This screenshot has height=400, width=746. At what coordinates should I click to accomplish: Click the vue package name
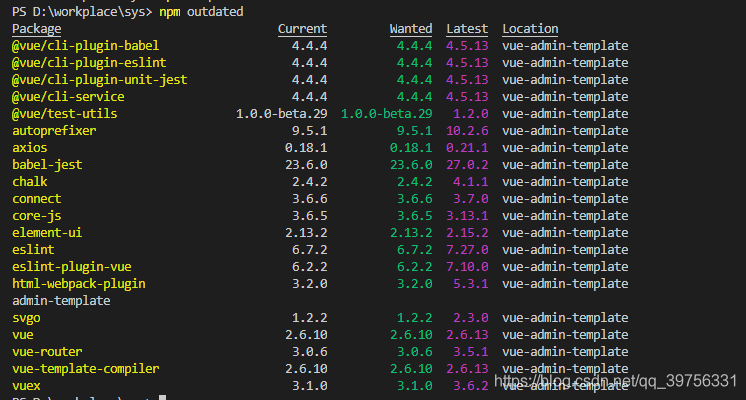pyautogui.click(x=23, y=335)
